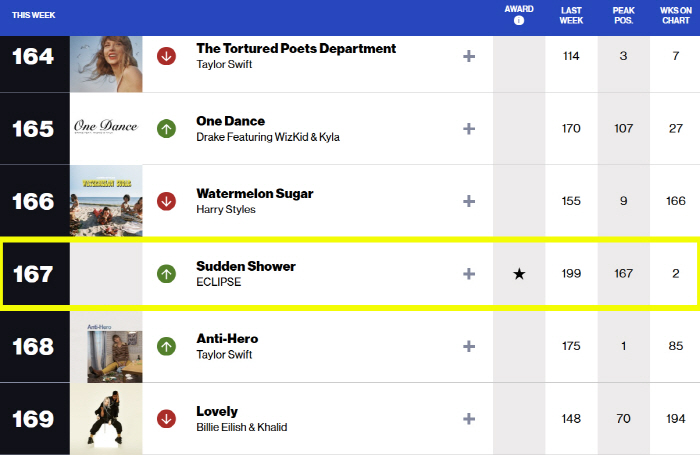
Task: Click the LAST WEEK column header
Action: (x=571, y=15)
